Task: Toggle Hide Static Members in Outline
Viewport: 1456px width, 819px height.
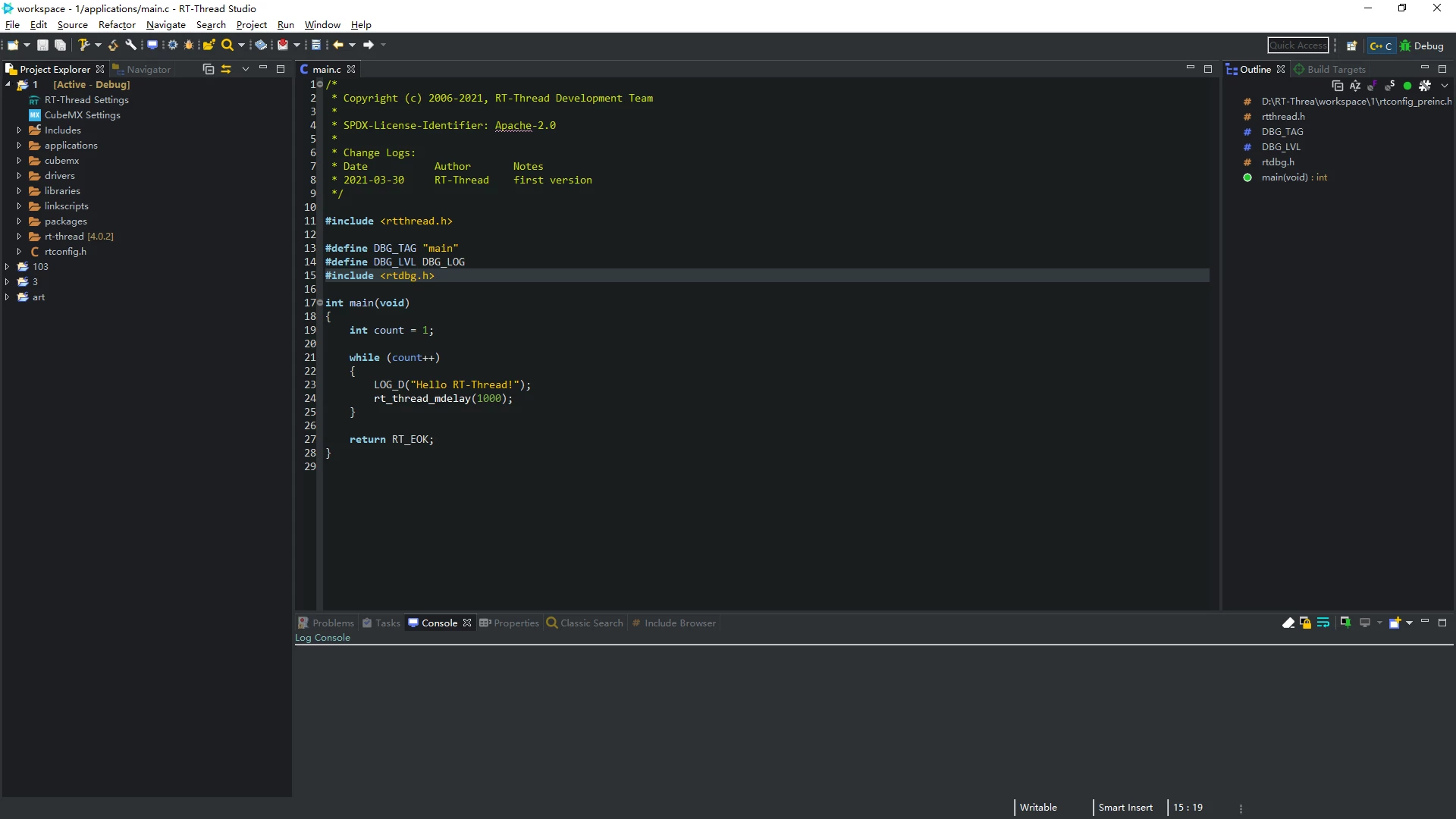Action: tap(1390, 86)
